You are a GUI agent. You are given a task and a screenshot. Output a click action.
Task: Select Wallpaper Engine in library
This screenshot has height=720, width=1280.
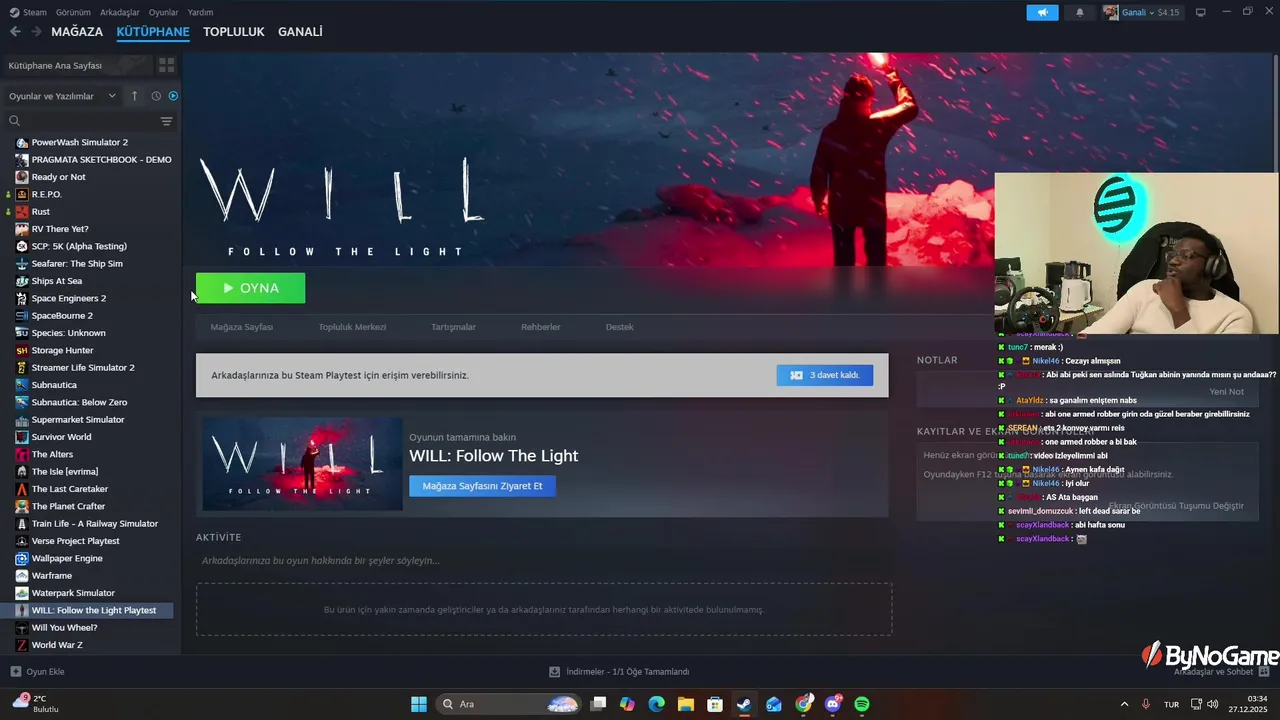click(67, 558)
